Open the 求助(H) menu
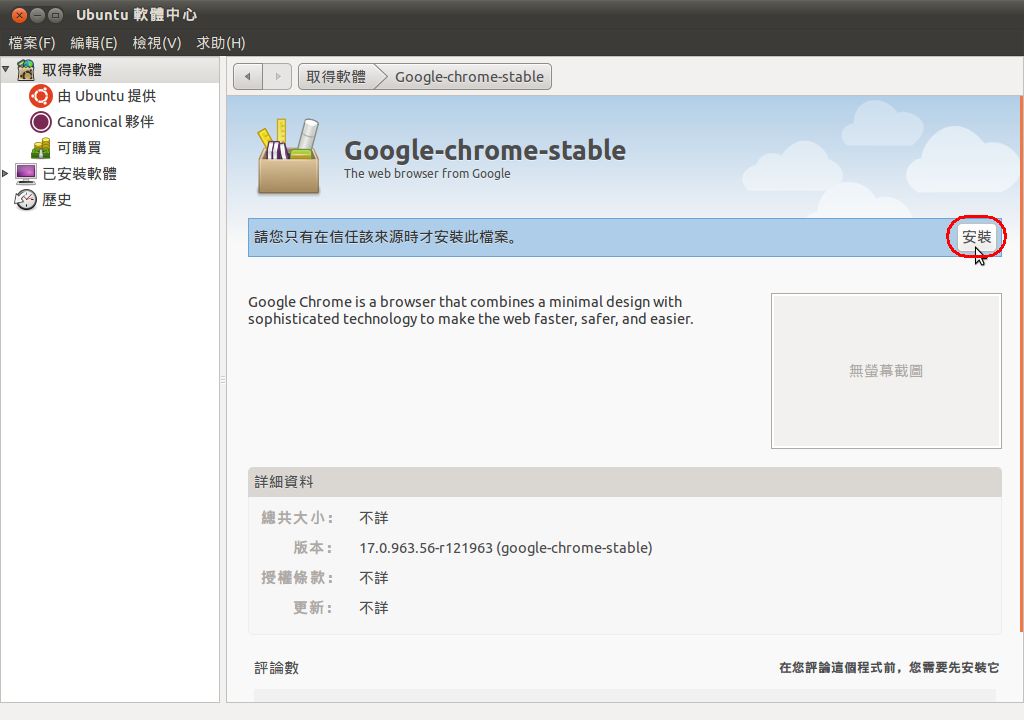 click(221, 43)
